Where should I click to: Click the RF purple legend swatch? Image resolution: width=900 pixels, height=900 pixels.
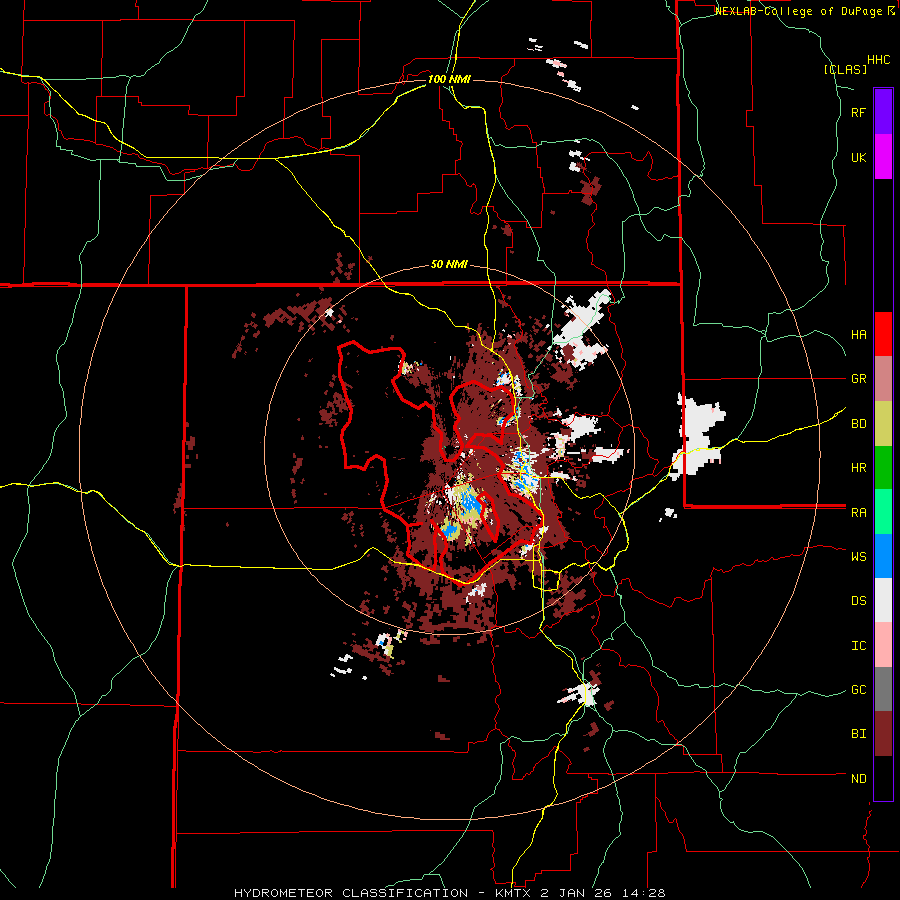click(x=883, y=112)
